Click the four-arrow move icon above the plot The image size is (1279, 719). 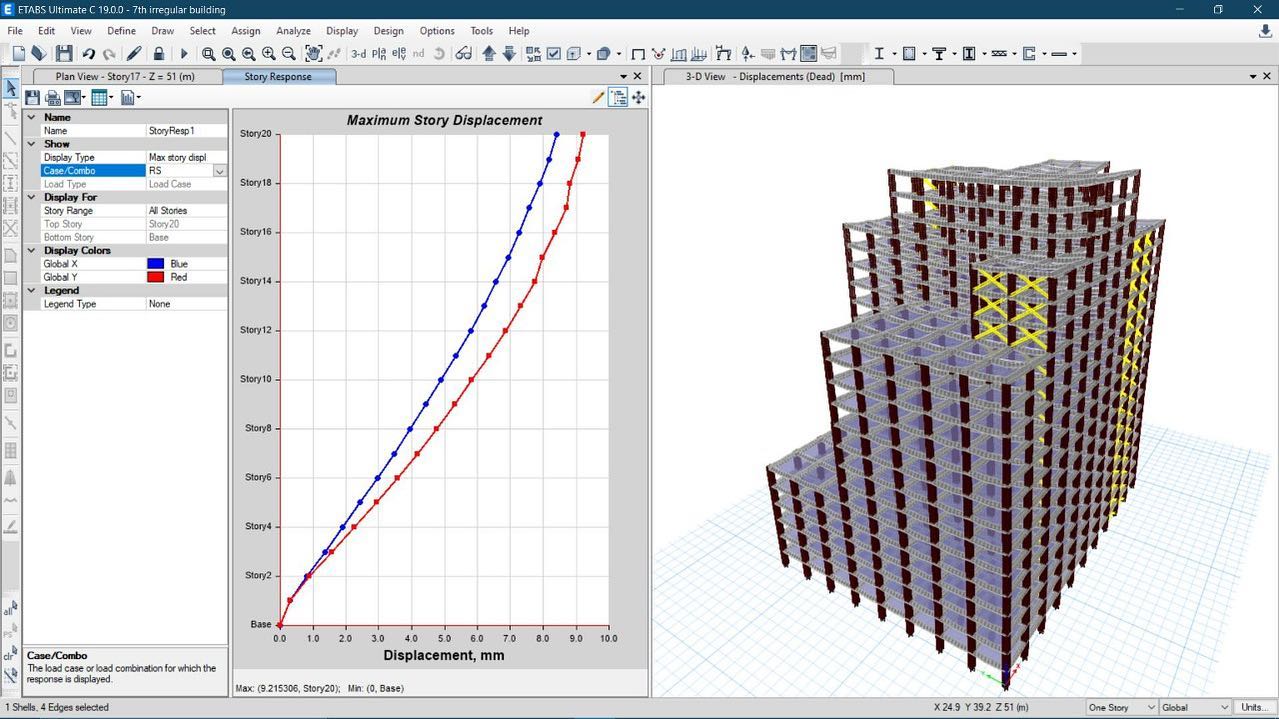638,97
